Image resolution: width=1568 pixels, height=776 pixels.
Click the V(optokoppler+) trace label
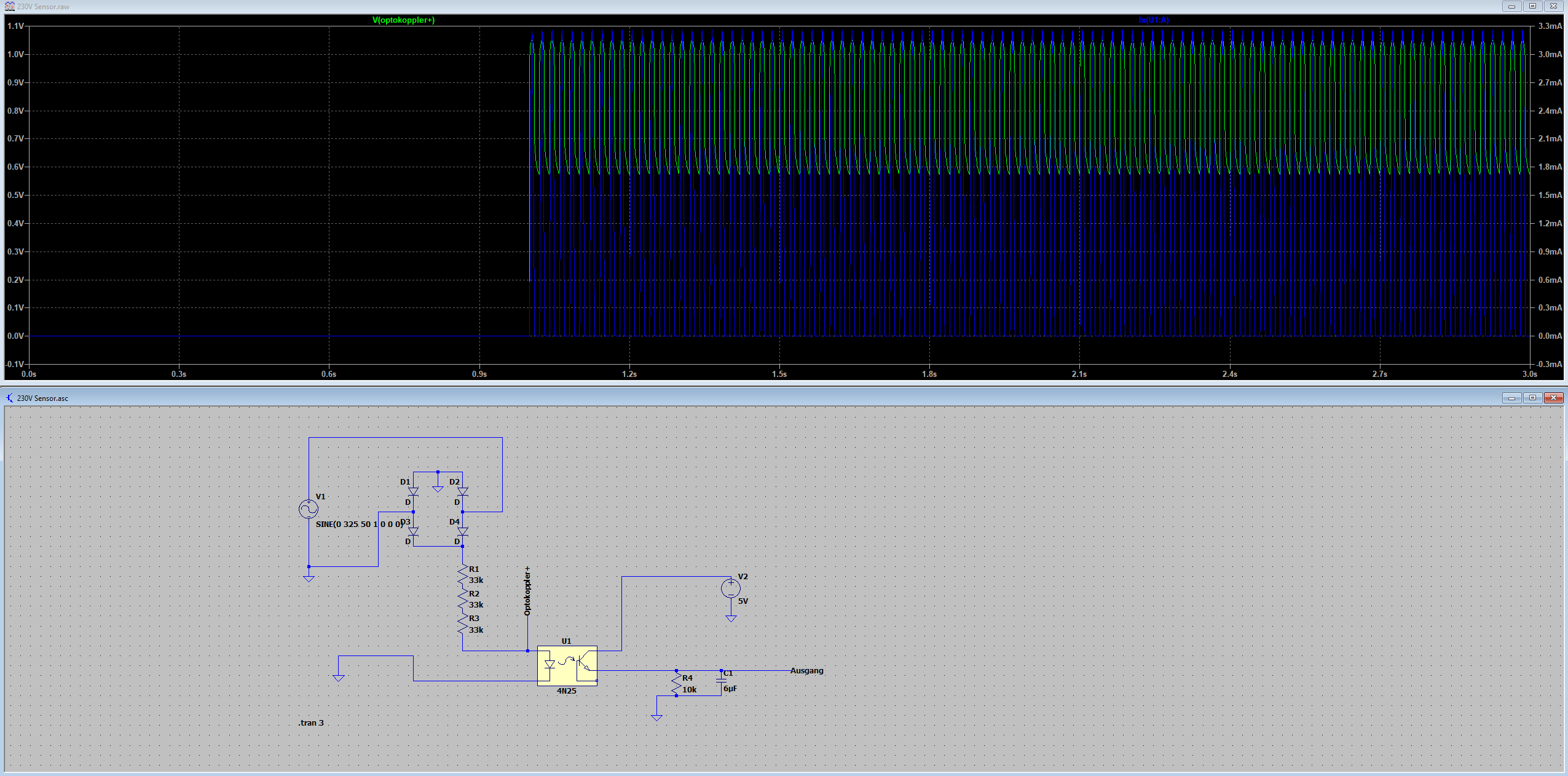coord(403,20)
